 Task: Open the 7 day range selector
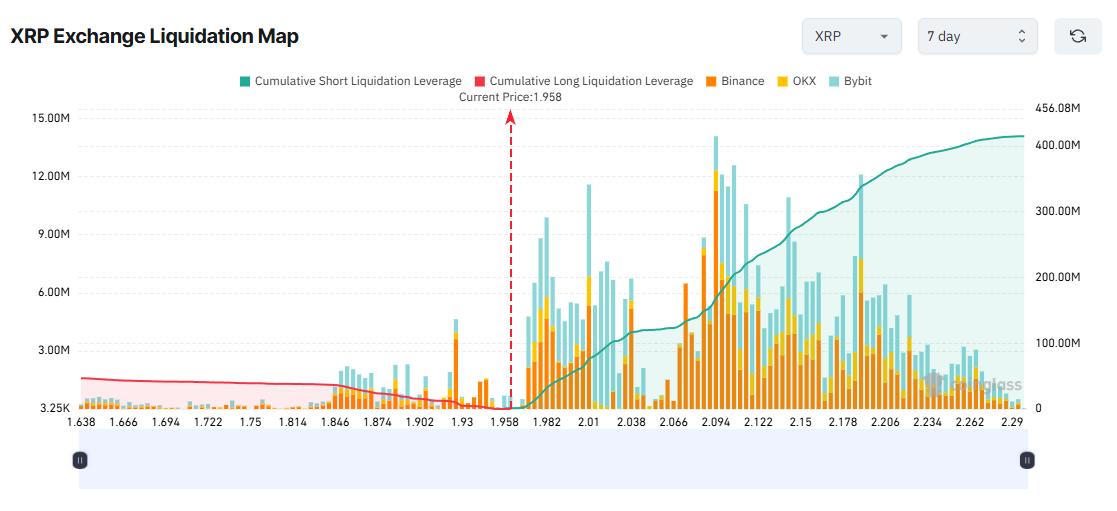[x=977, y=36]
